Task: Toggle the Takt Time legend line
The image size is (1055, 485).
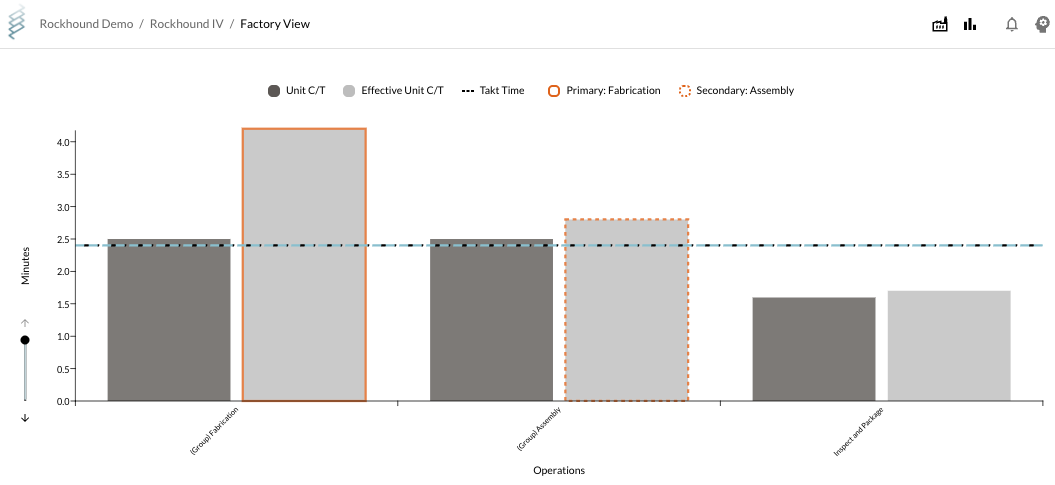Action: tap(492, 91)
